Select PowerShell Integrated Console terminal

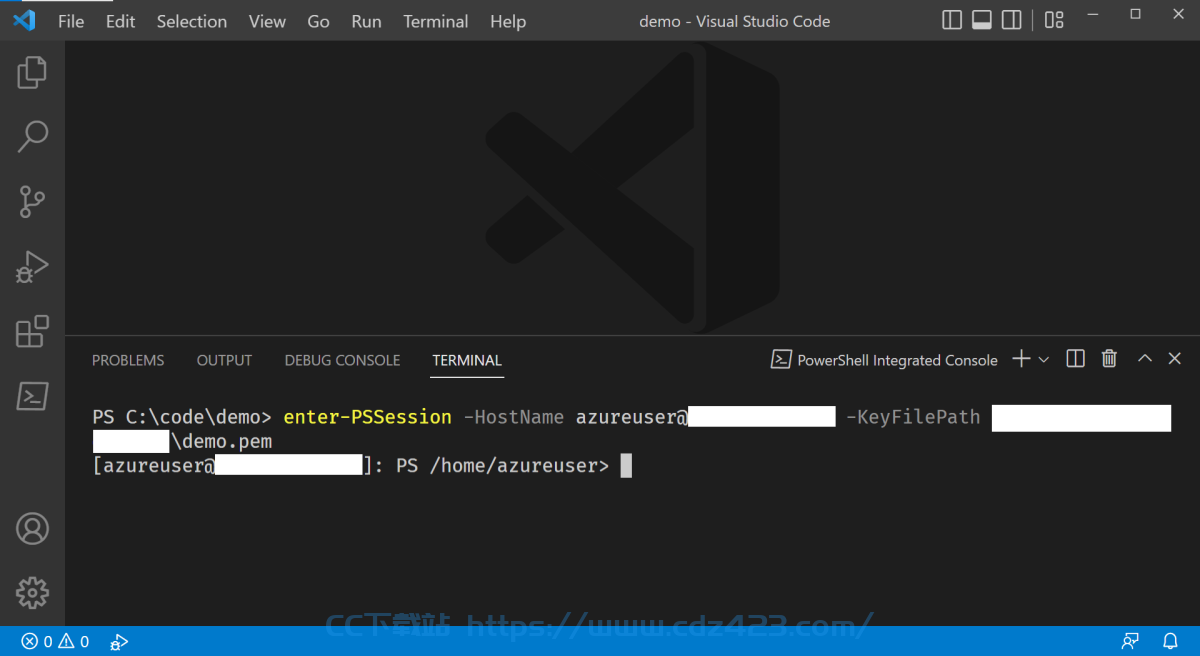point(884,360)
